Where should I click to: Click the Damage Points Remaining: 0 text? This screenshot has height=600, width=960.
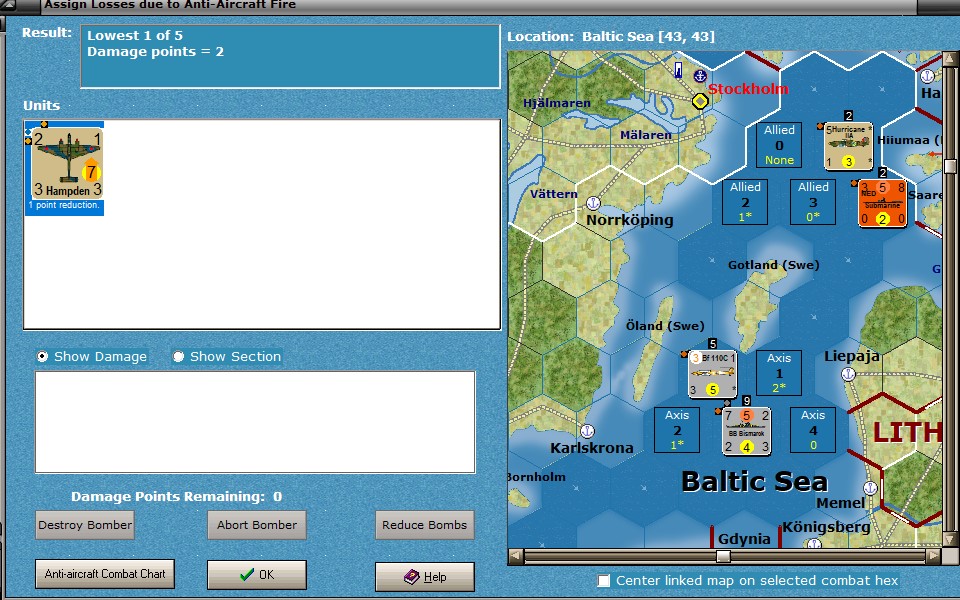176,497
